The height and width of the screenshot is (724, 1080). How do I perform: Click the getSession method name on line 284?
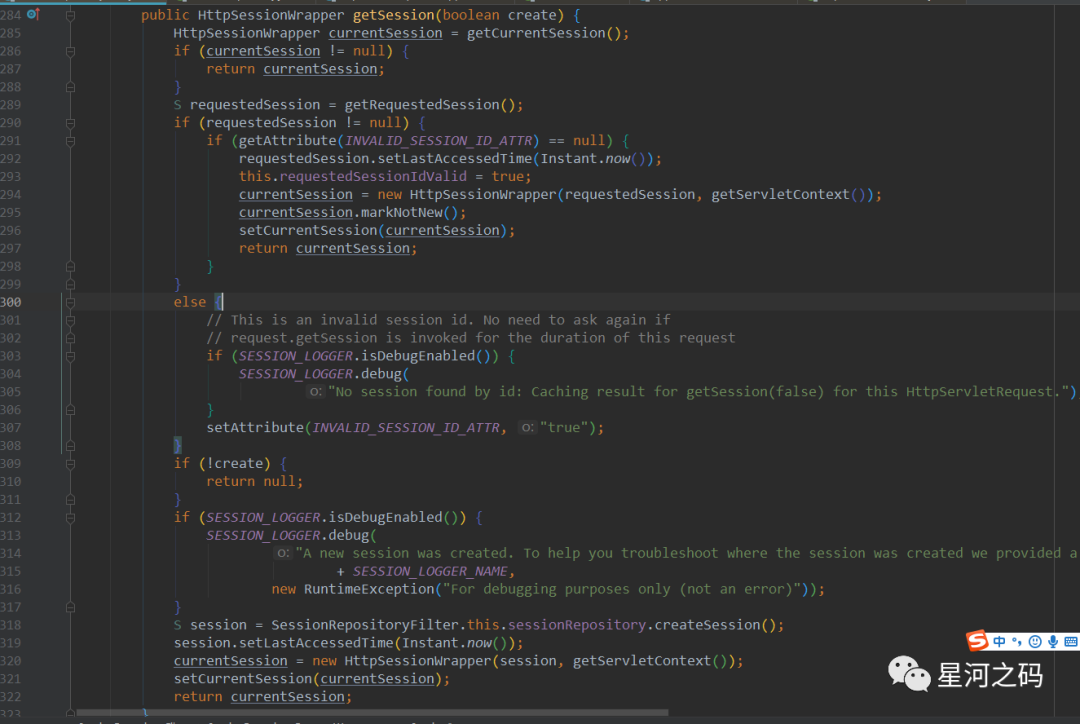pos(394,15)
